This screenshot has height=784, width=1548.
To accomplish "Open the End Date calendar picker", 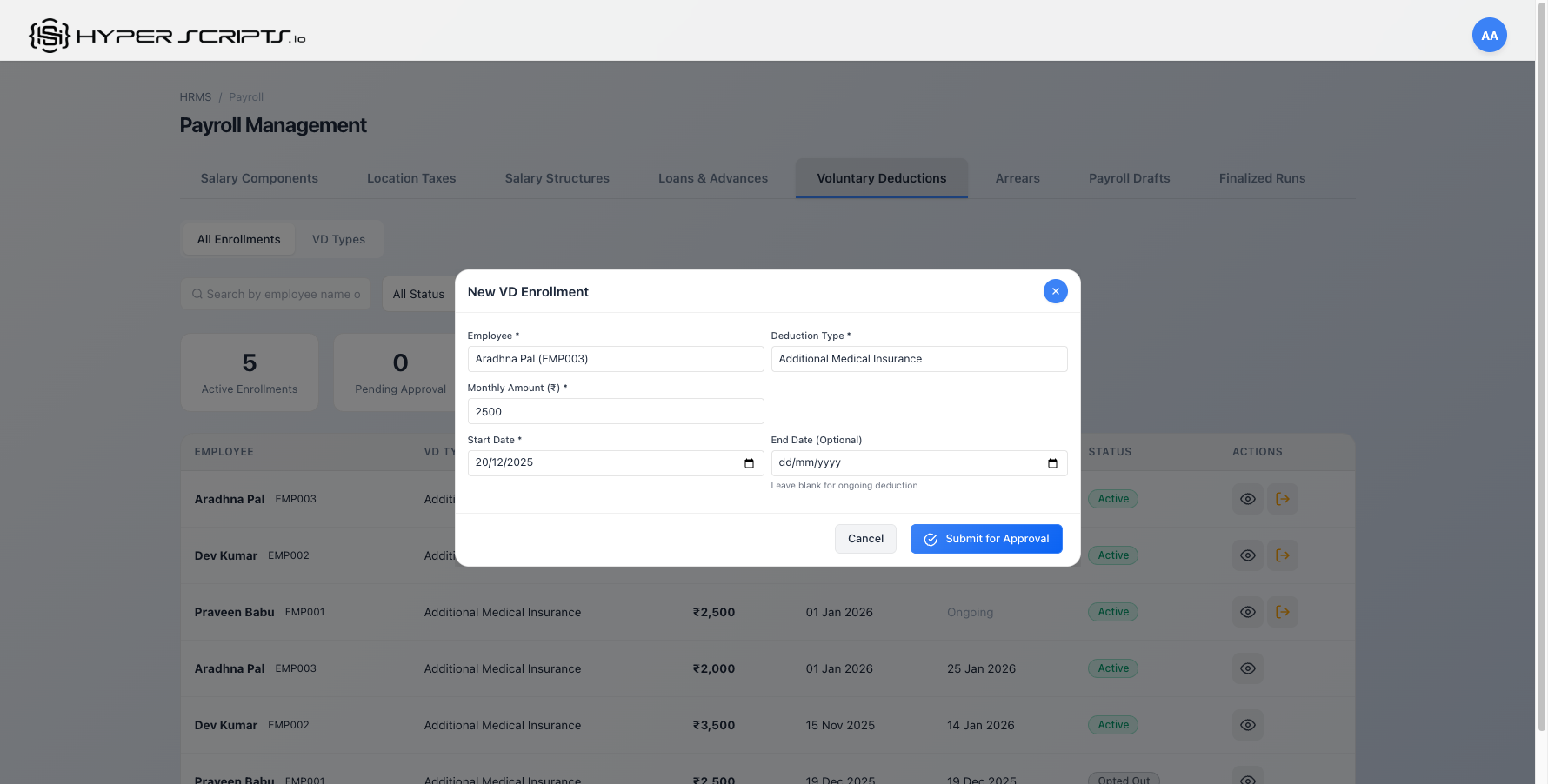I will [x=1051, y=462].
